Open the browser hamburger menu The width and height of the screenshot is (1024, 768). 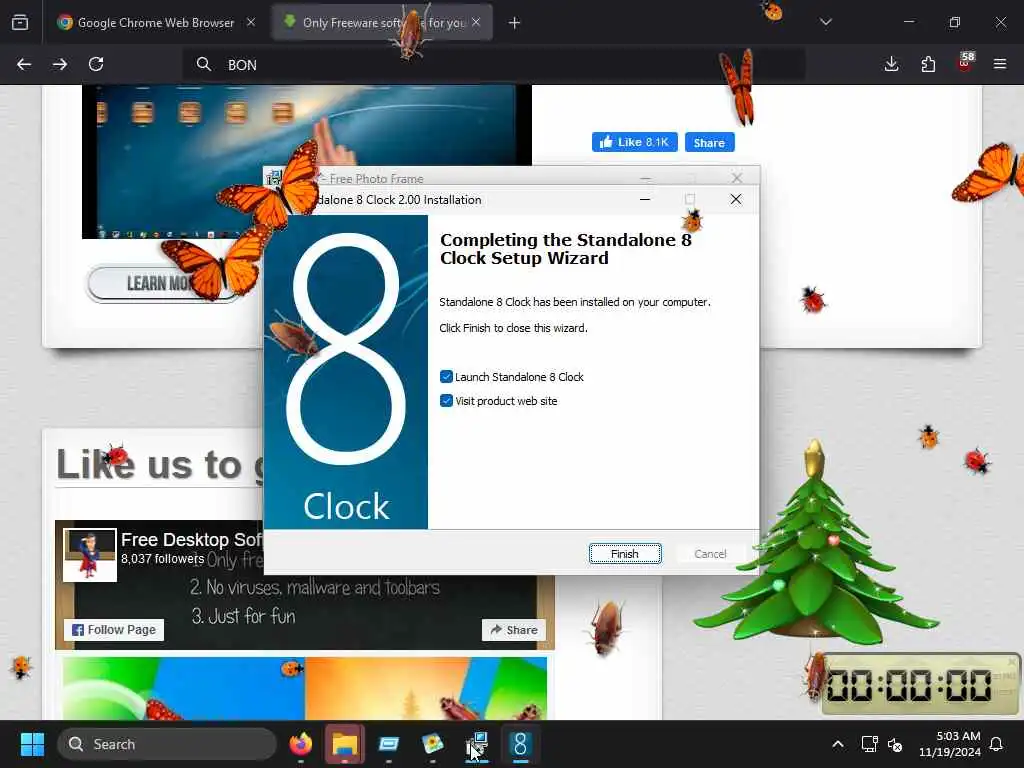(x=1000, y=64)
